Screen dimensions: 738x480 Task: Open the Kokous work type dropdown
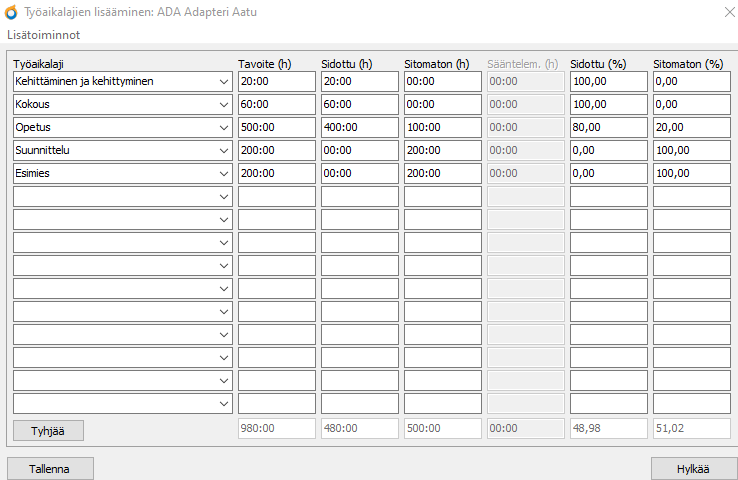point(223,104)
